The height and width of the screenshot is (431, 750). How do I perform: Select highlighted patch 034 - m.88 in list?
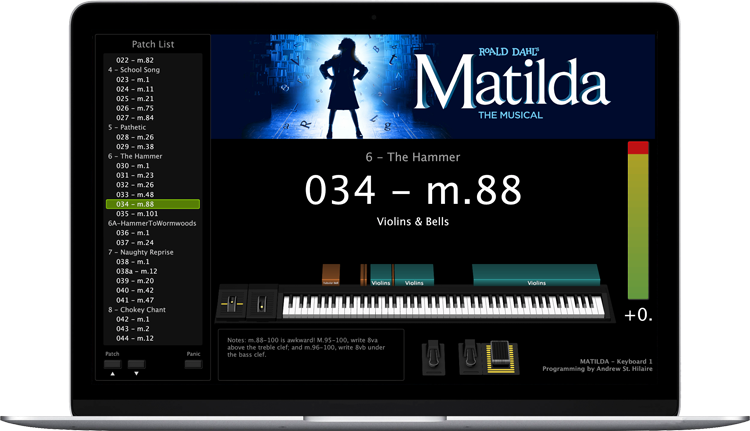point(153,204)
